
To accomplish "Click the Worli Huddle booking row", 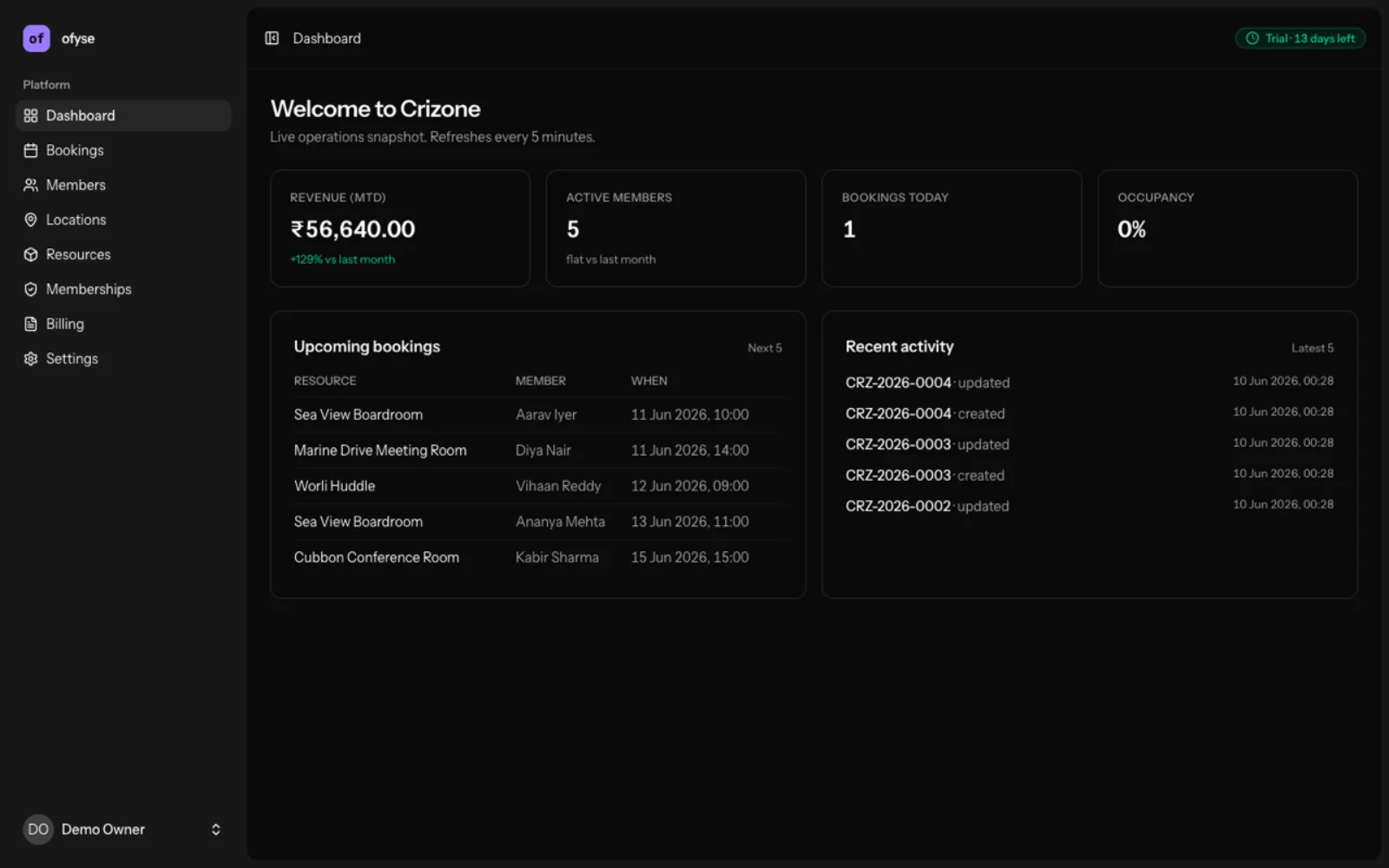I will click(x=537, y=486).
